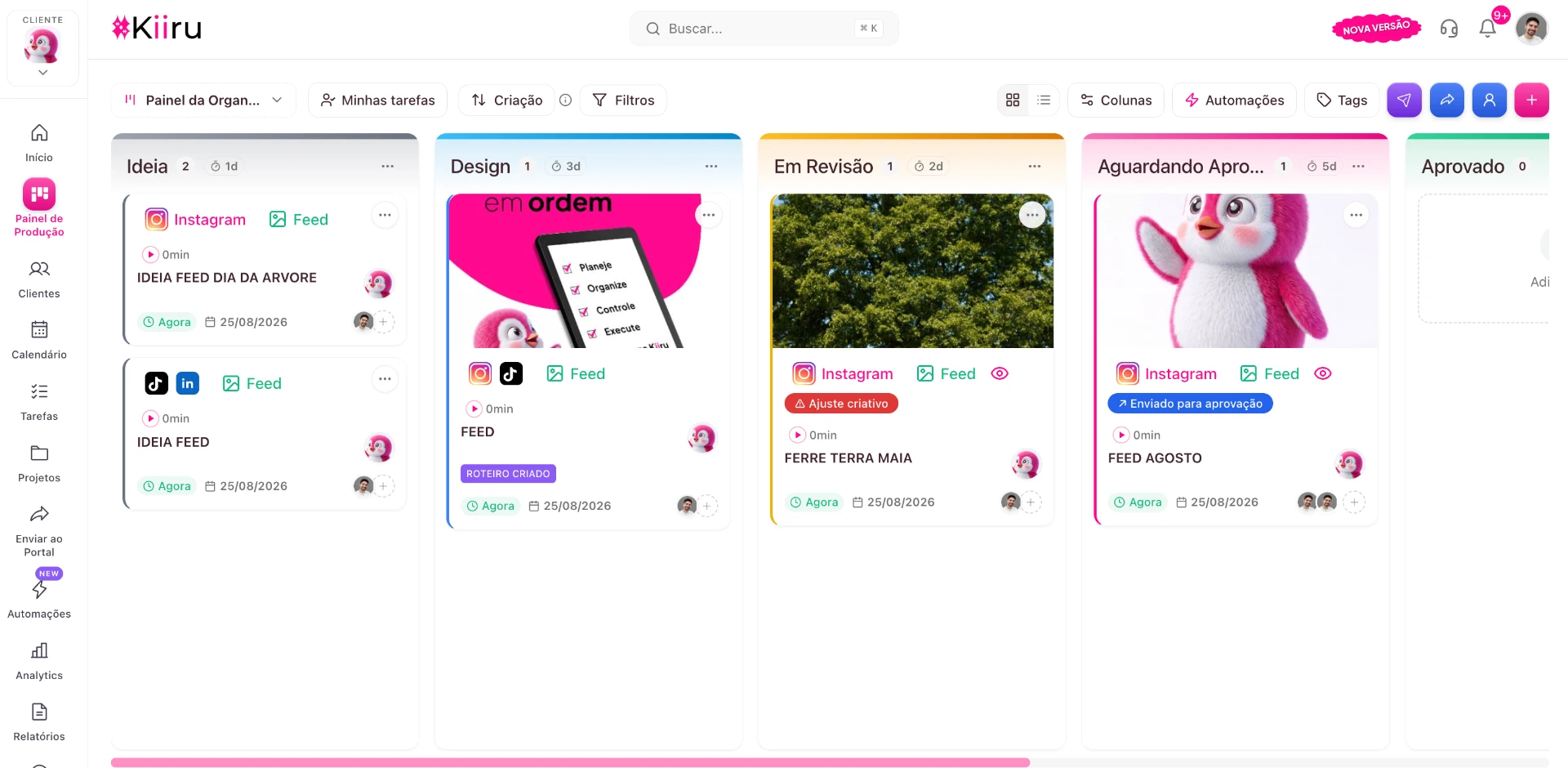The height and width of the screenshot is (768, 1568).
Task: Toggle eye icon on FERRE TERRA MAIA card
Action: coord(1000,373)
